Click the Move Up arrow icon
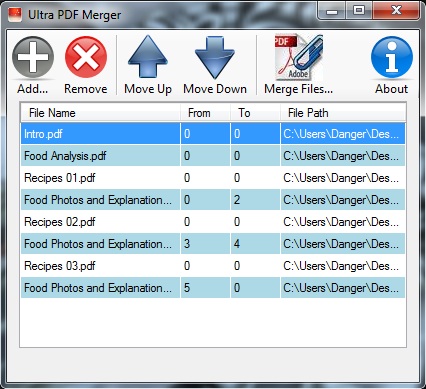Image resolution: width=426 pixels, height=389 pixels. tap(148, 57)
